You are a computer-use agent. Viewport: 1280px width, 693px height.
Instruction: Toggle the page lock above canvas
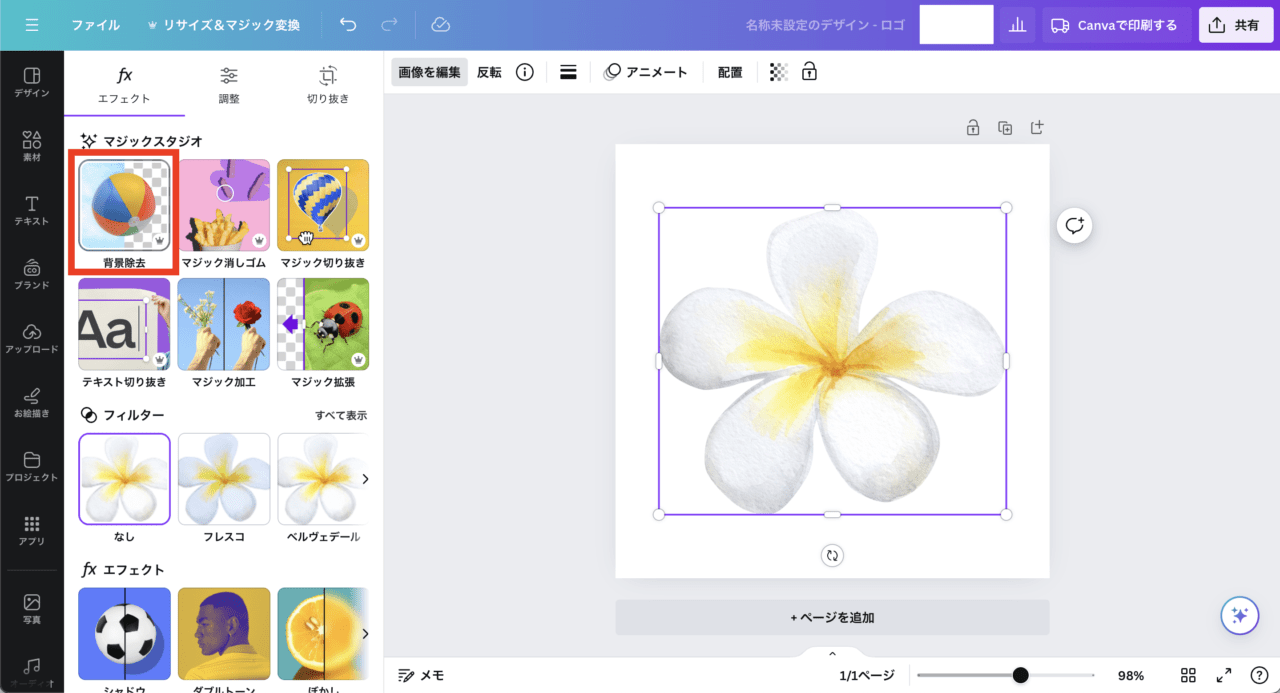click(x=972, y=128)
